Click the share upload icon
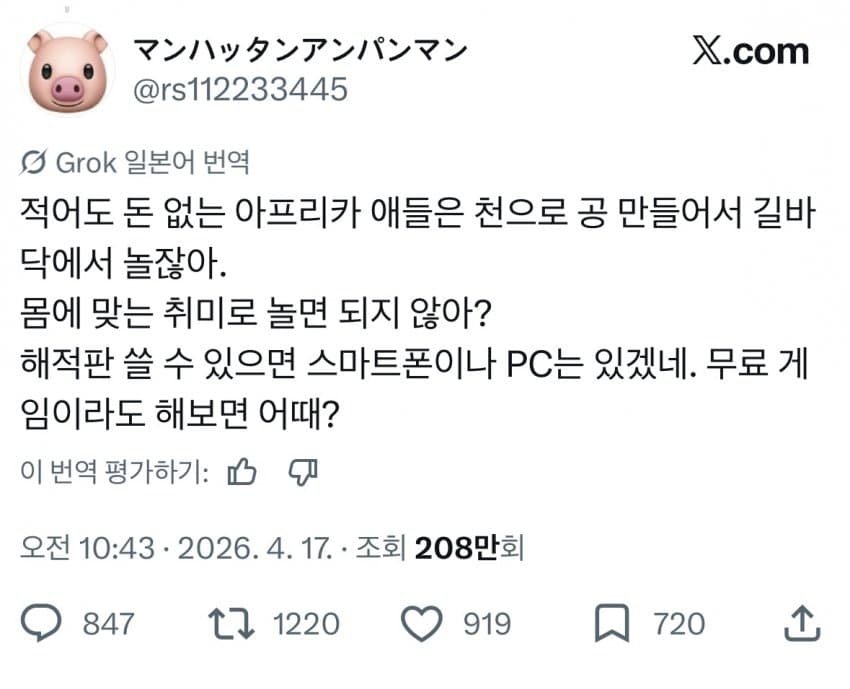Image resolution: width=850 pixels, height=689 pixels. click(802, 623)
